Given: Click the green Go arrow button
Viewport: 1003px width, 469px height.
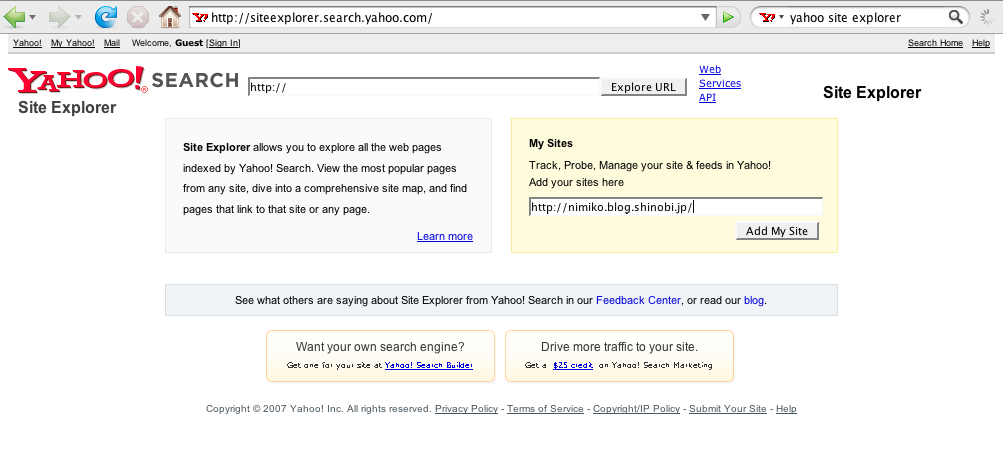Looking at the screenshot, I should pyautogui.click(x=728, y=18).
